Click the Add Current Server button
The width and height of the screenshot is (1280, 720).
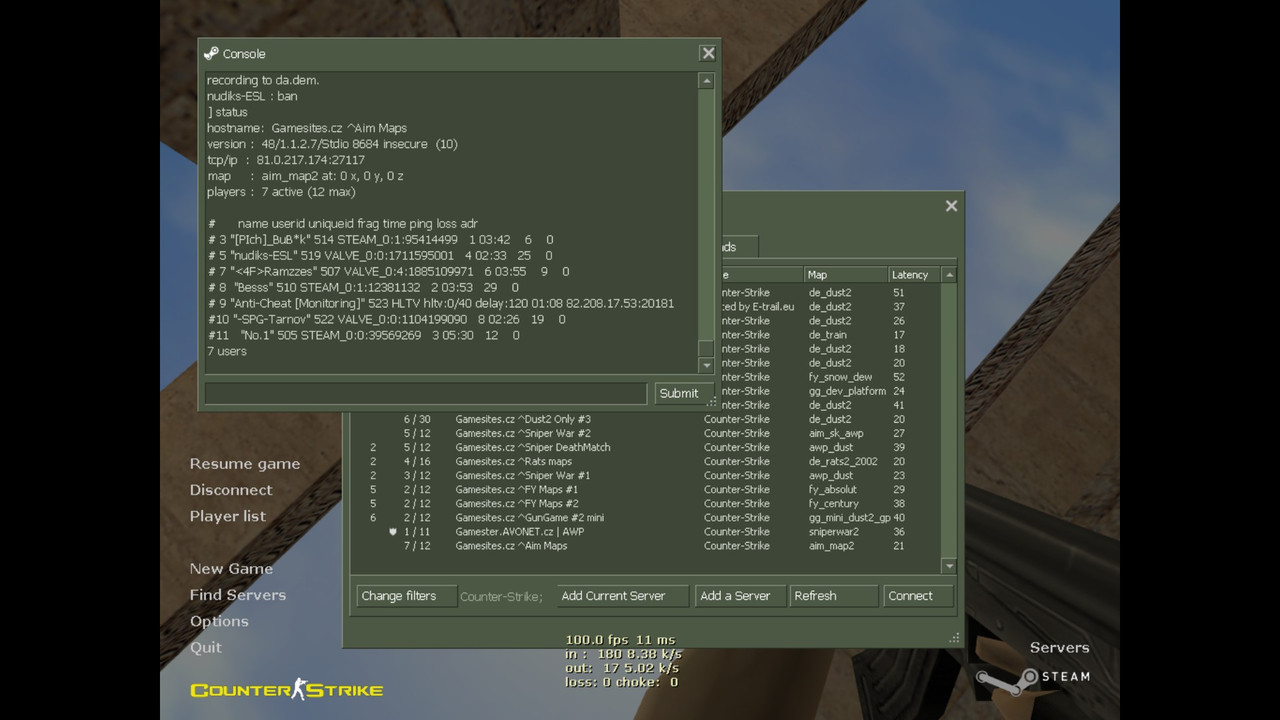point(621,596)
